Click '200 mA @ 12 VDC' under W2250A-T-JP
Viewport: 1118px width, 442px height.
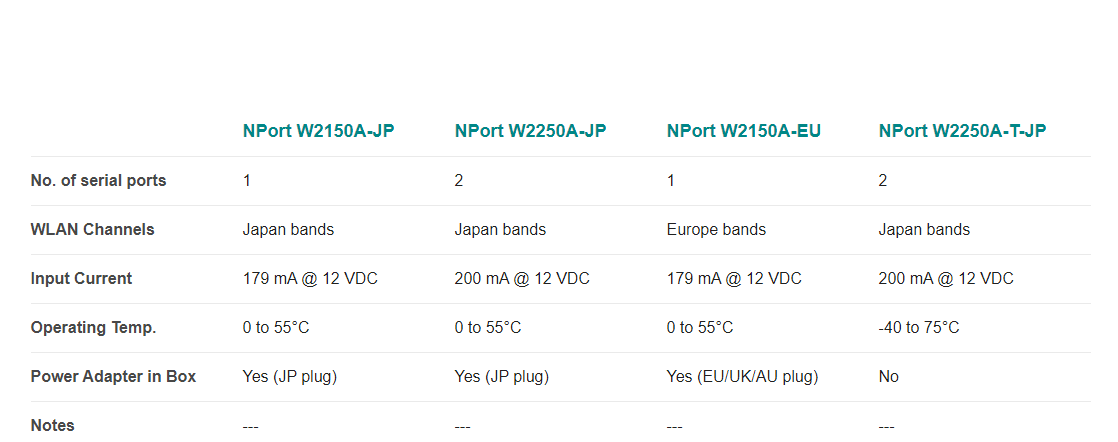tap(945, 278)
